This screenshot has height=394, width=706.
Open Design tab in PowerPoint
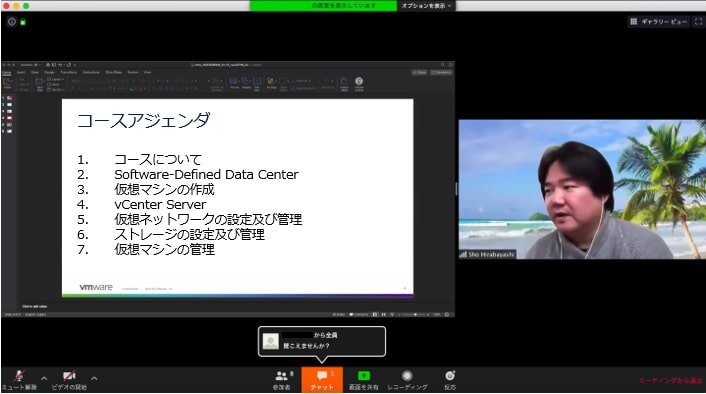[x=49, y=72]
